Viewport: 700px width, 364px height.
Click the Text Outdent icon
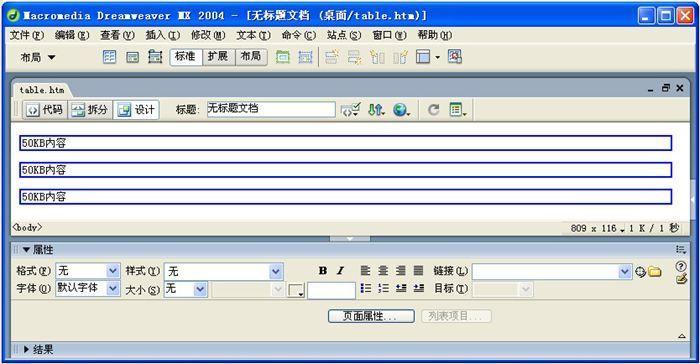tap(401, 288)
